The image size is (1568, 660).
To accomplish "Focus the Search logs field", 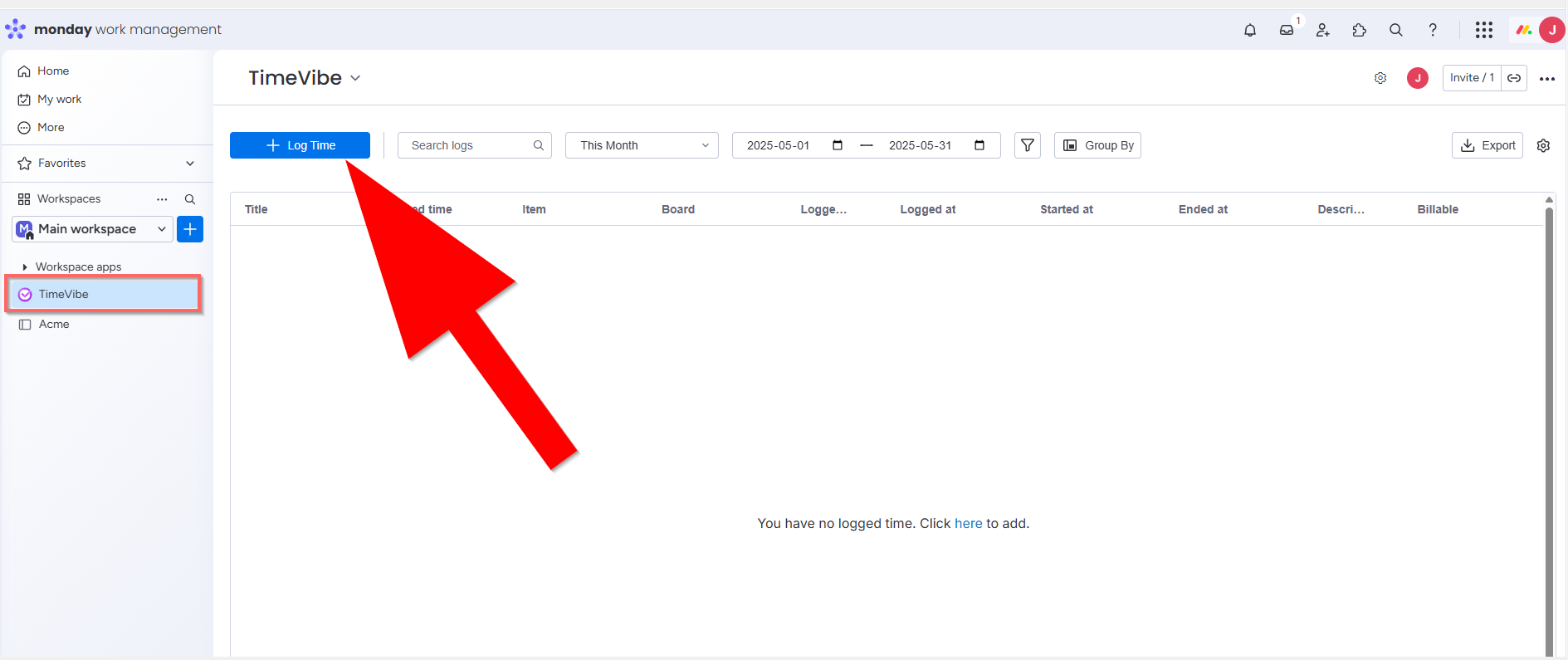I will [475, 145].
